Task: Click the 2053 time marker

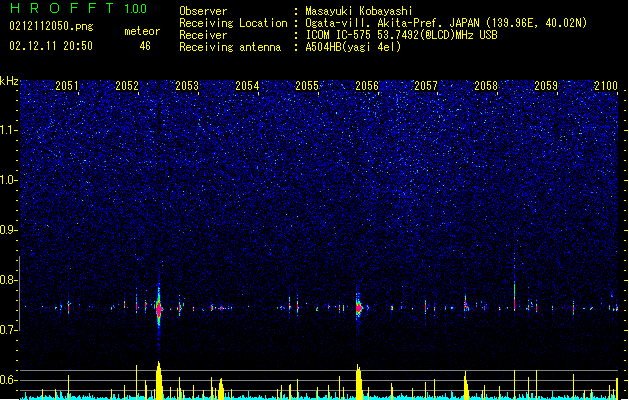Action: (187, 86)
